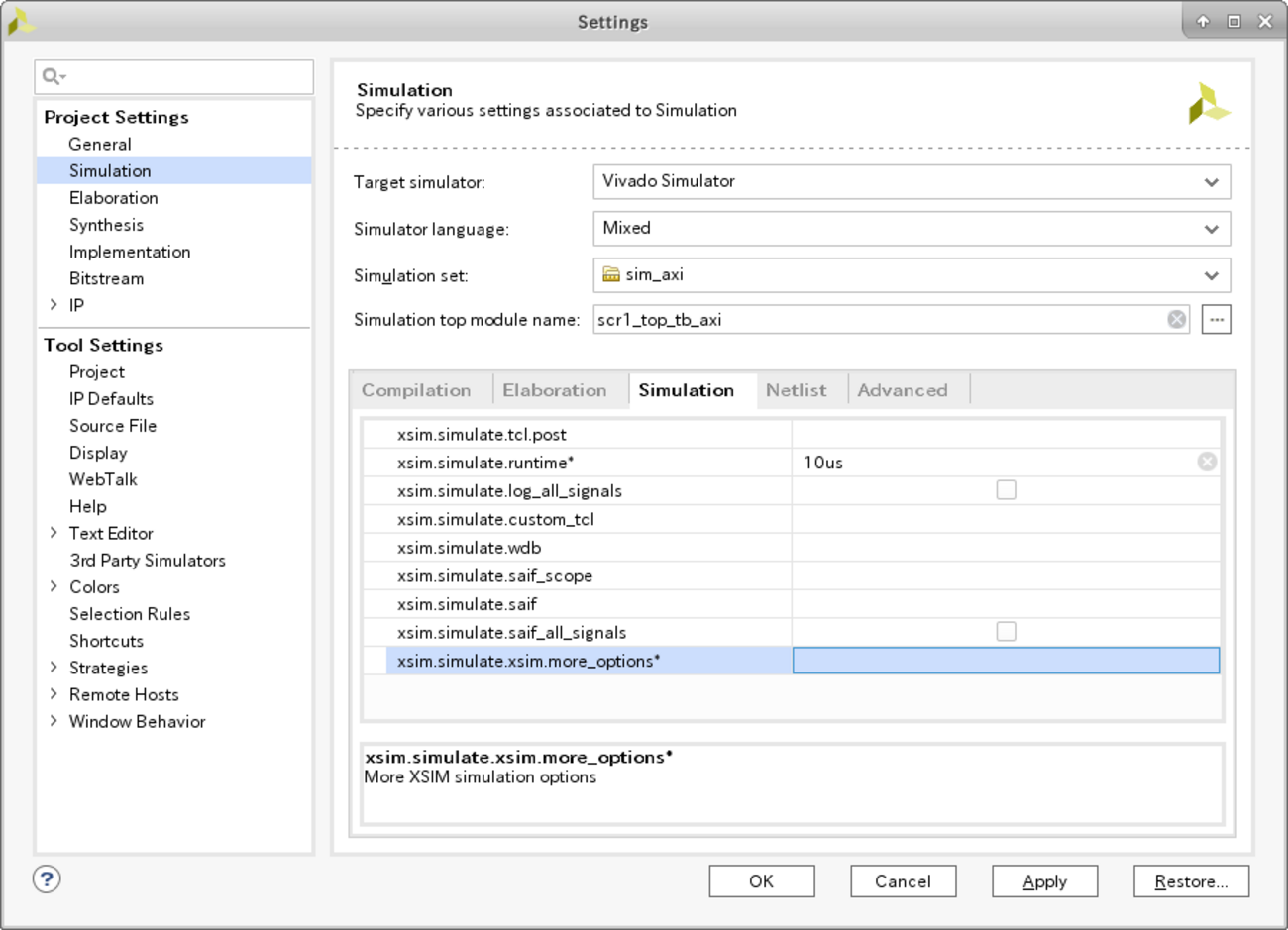Image resolution: width=1288 pixels, height=930 pixels.
Task: Click the sim_axi folder icon
Action: 611,274
